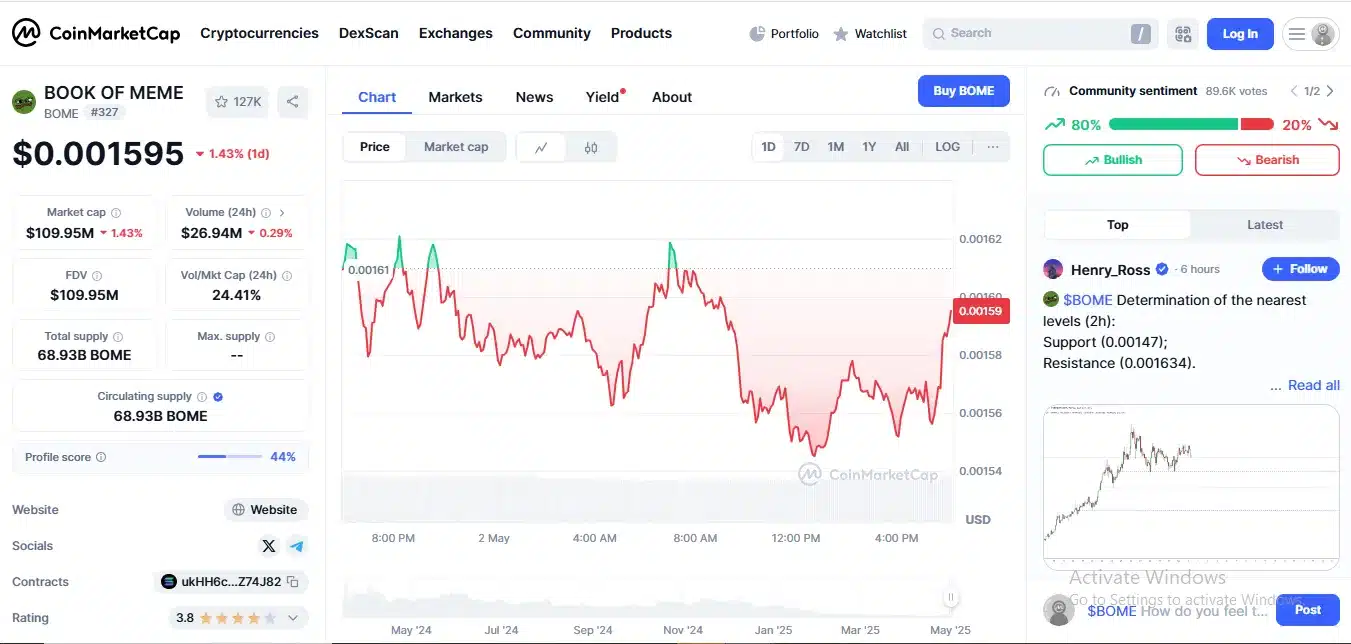The height and width of the screenshot is (644, 1351).
Task: Select the 7D time range
Action: coord(802,147)
